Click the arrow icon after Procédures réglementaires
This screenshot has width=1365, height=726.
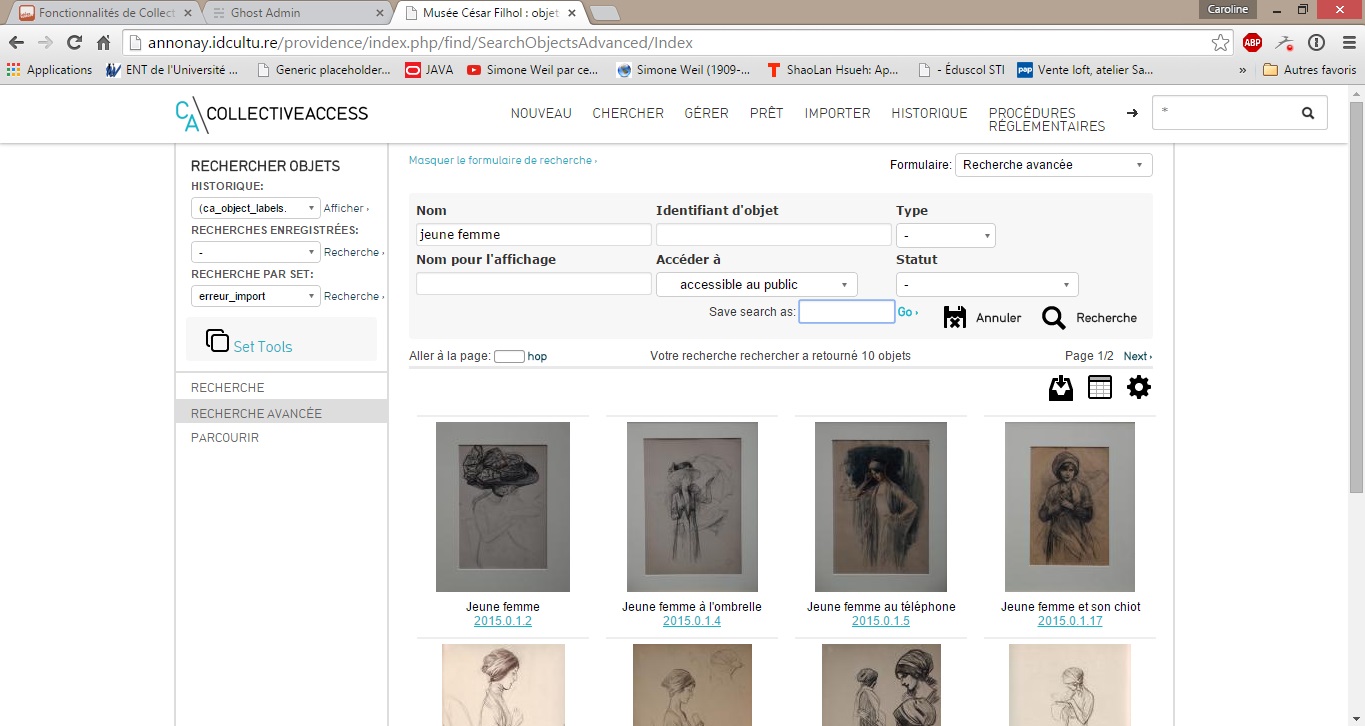(1132, 113)
